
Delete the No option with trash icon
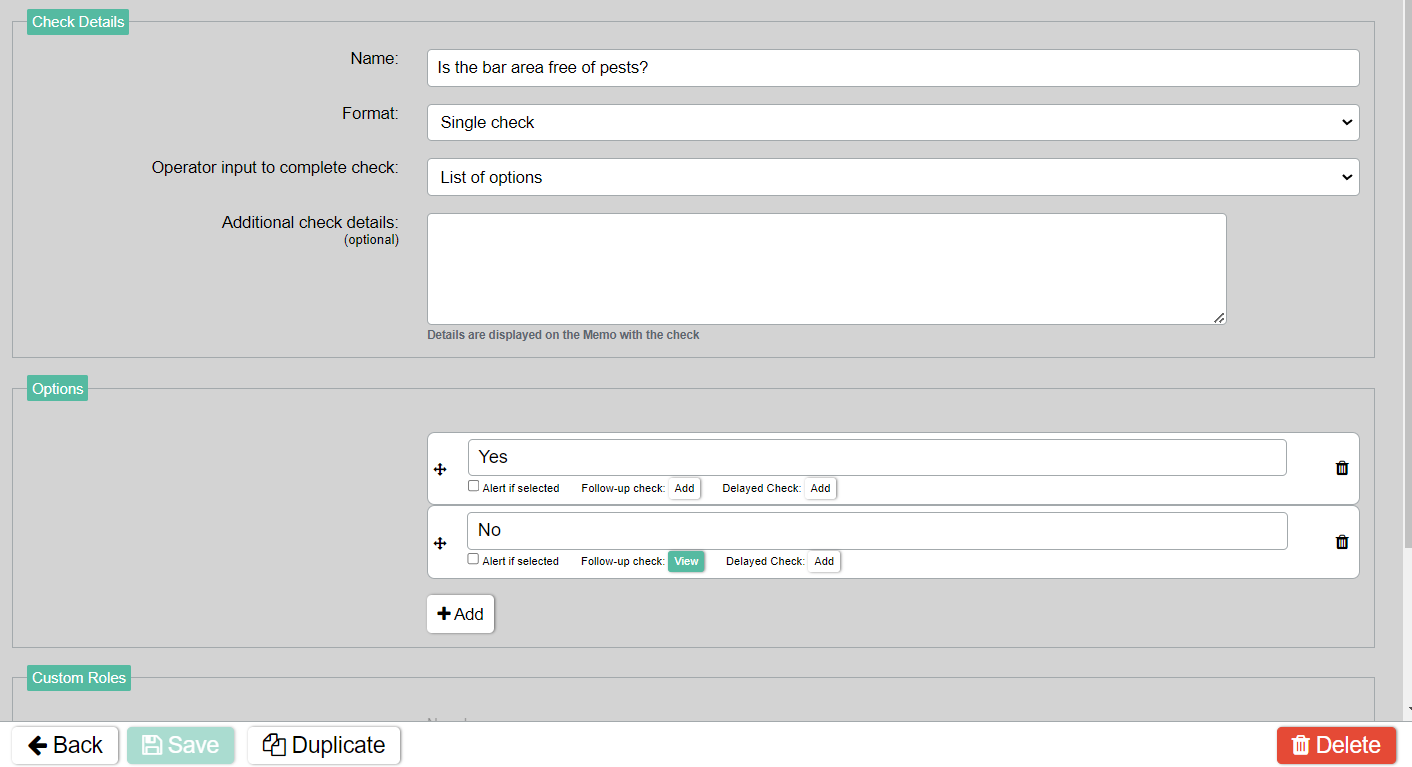click(1342, 542)
